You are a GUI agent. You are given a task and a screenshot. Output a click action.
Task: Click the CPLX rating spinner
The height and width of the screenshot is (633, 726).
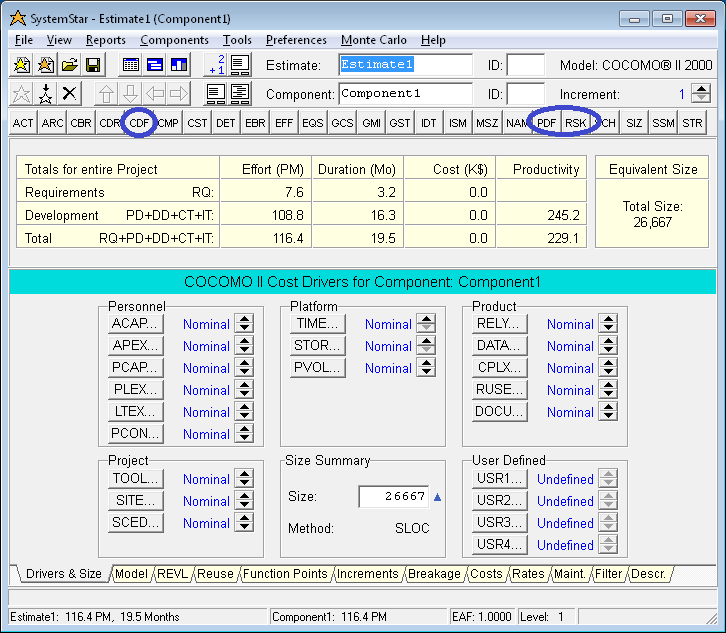point(608,367)
